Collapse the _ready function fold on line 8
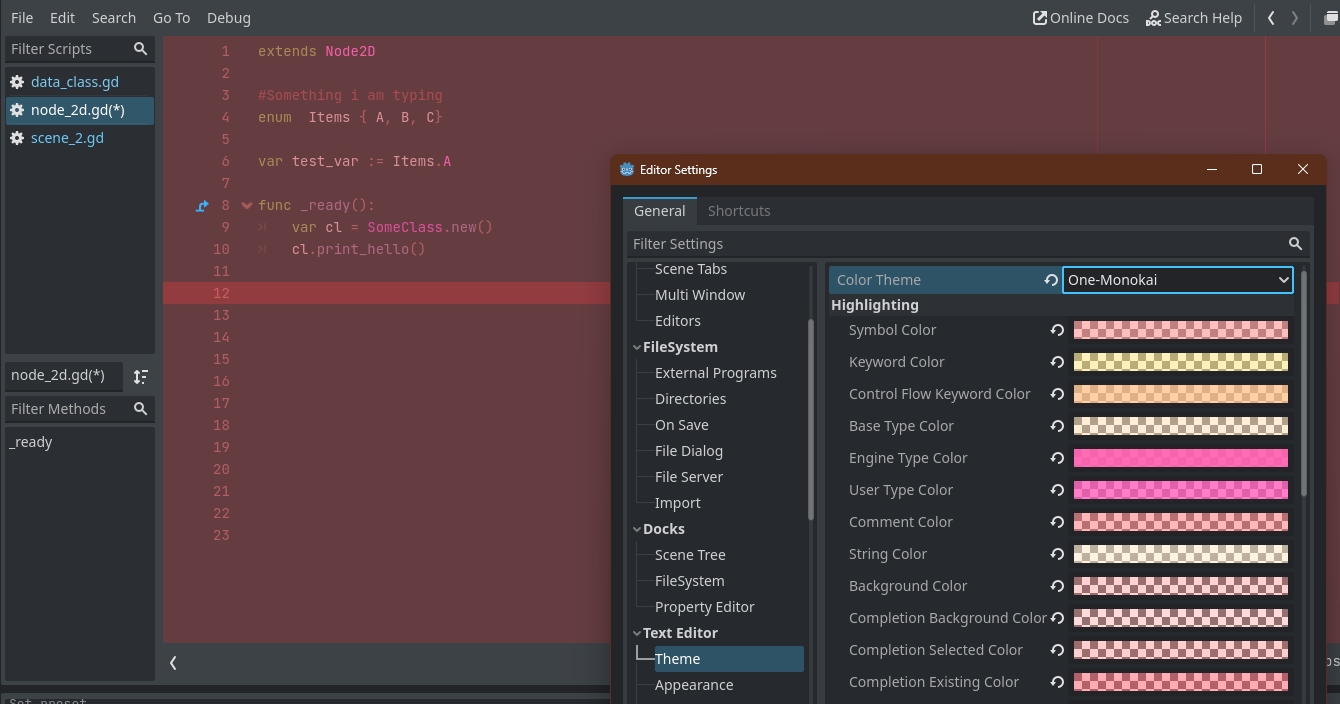The image size is (1340, 704). point(246,205)
